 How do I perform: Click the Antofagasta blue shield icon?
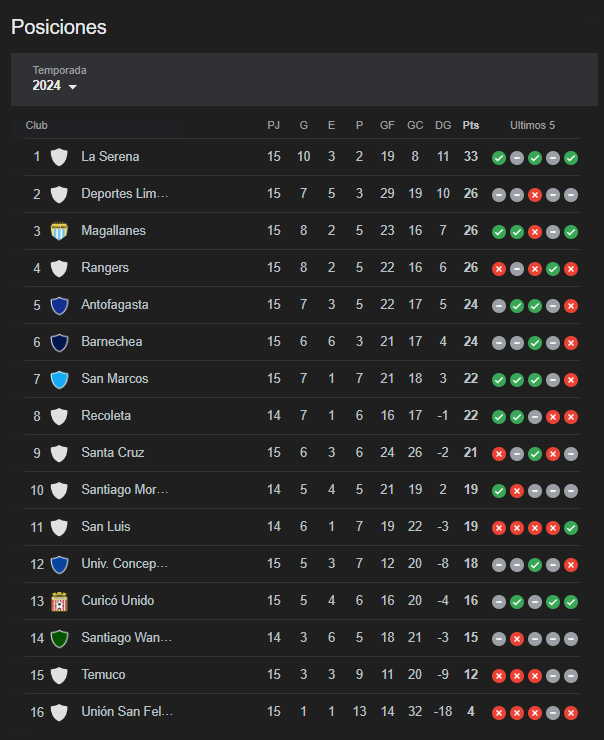pos(59,305)
